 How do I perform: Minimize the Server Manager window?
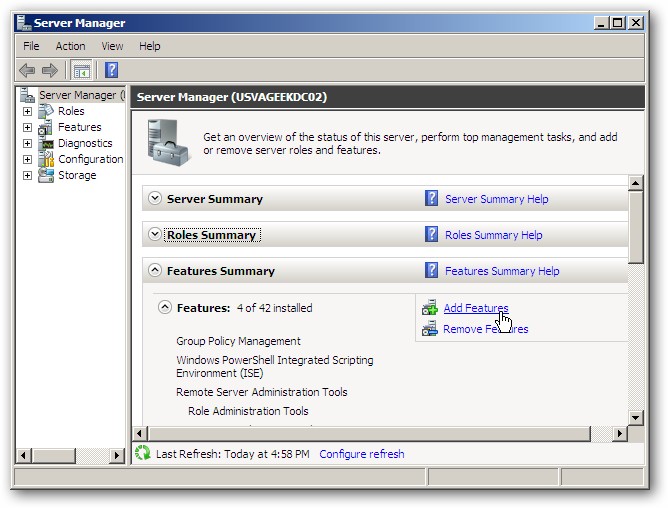(601, 23)
